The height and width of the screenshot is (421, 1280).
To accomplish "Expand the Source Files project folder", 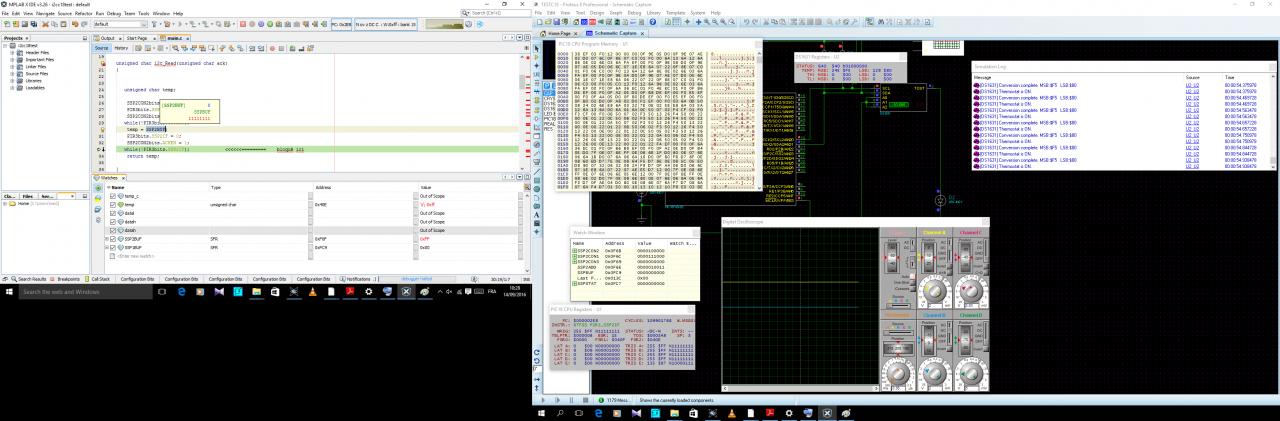I will pyautogui.click(x=13, y=73).
